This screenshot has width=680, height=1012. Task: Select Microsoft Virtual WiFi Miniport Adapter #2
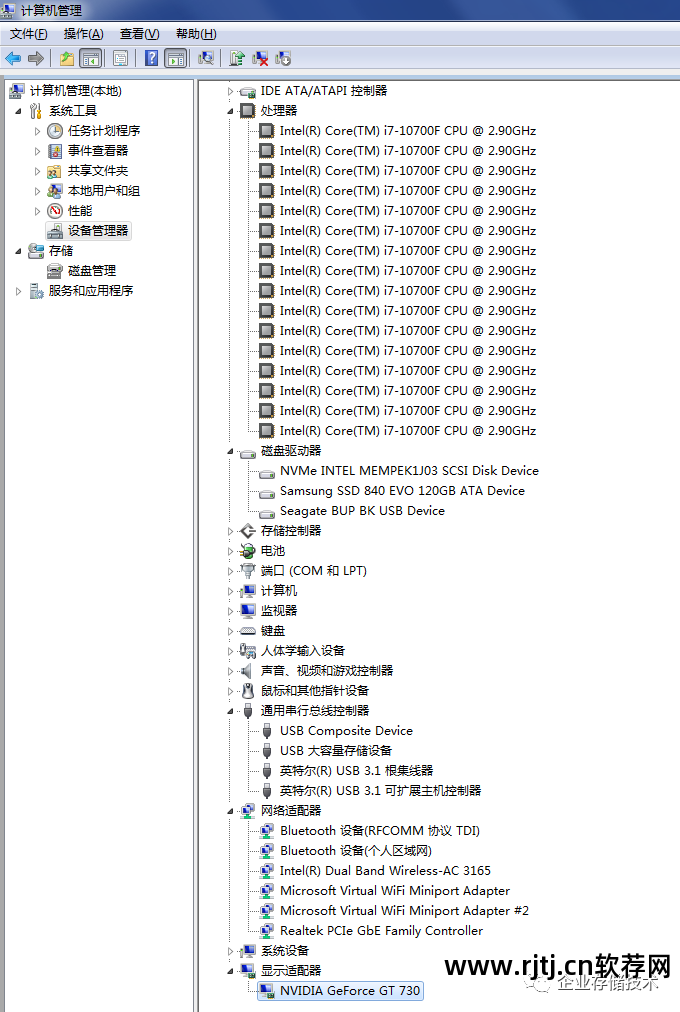(404, 911)
